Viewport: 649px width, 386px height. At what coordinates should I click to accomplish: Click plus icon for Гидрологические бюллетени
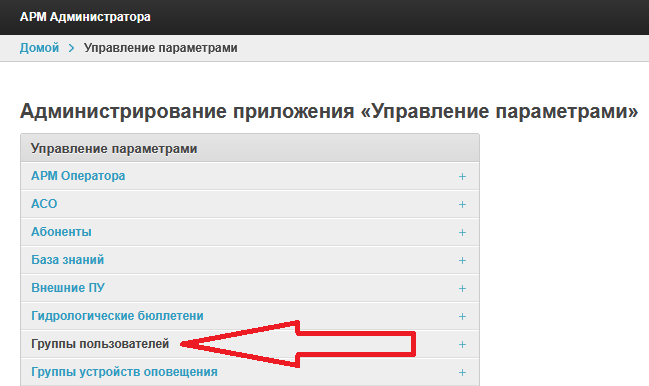pyautogui.click(x=462, y=316)
